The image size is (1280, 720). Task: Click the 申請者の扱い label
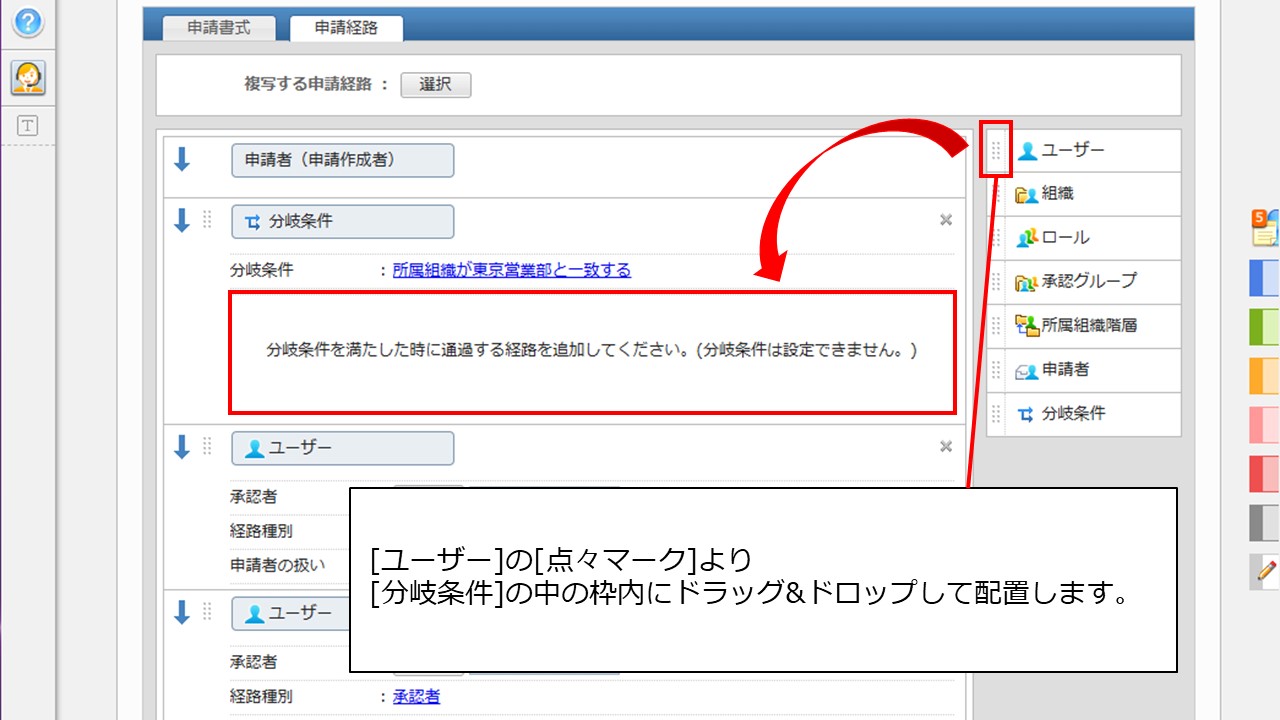coord(277,565)
